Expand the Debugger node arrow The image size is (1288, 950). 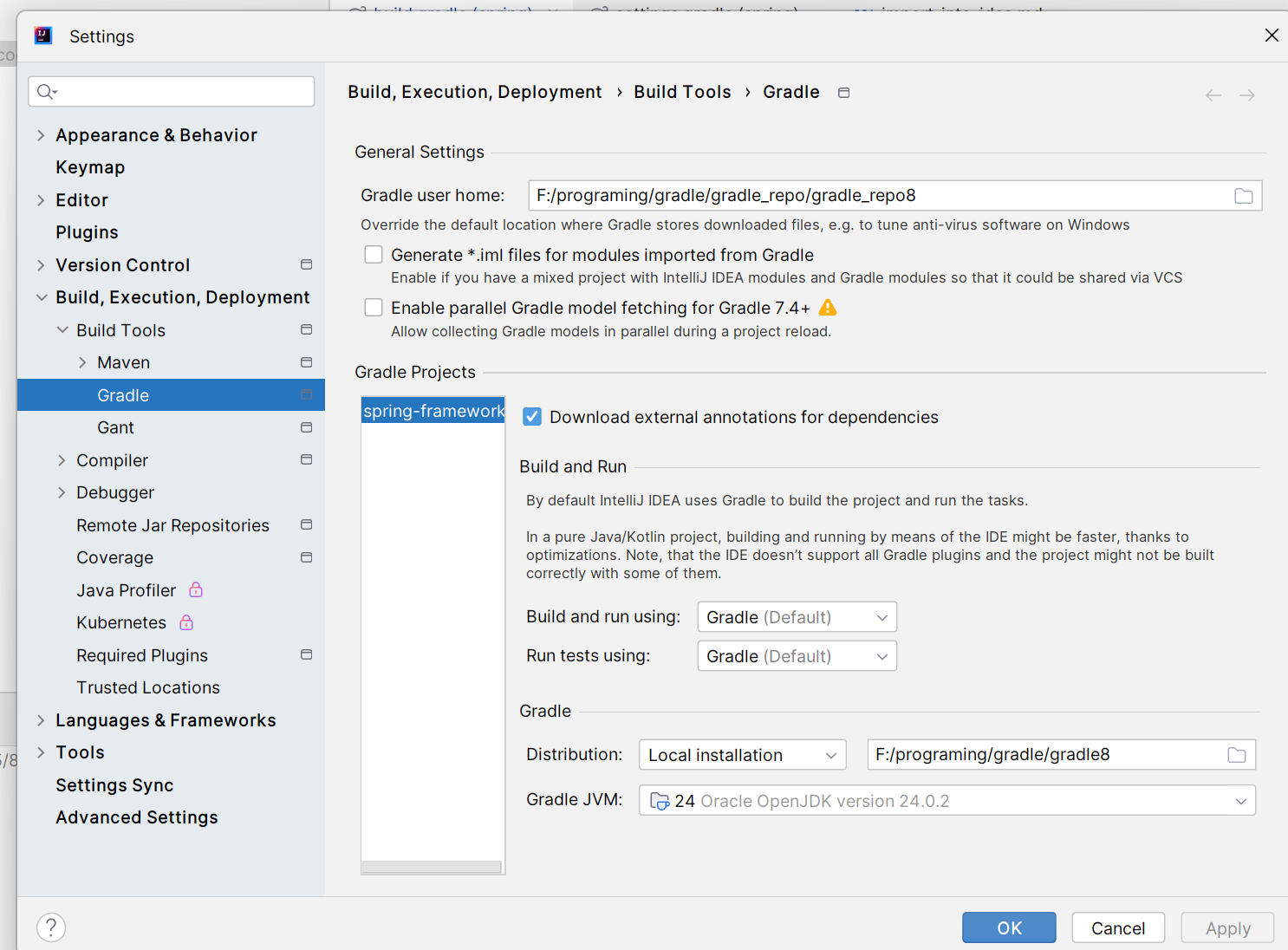coord(62,492)
